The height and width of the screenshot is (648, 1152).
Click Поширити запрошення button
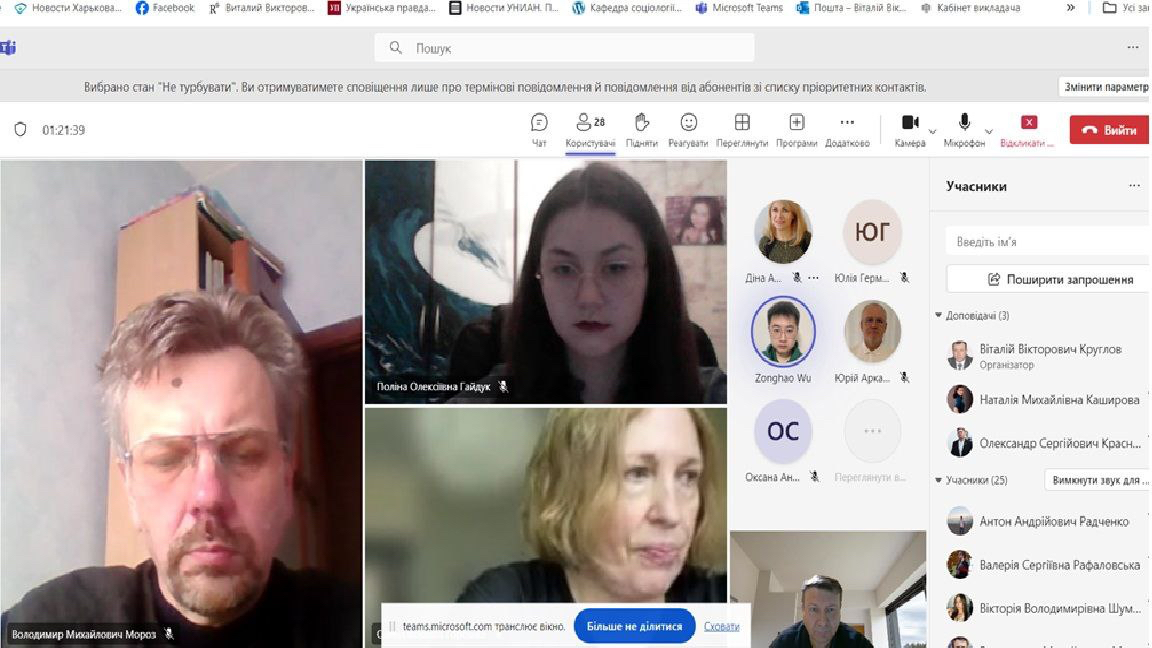pyautogui.click(x=1048, y=279)
